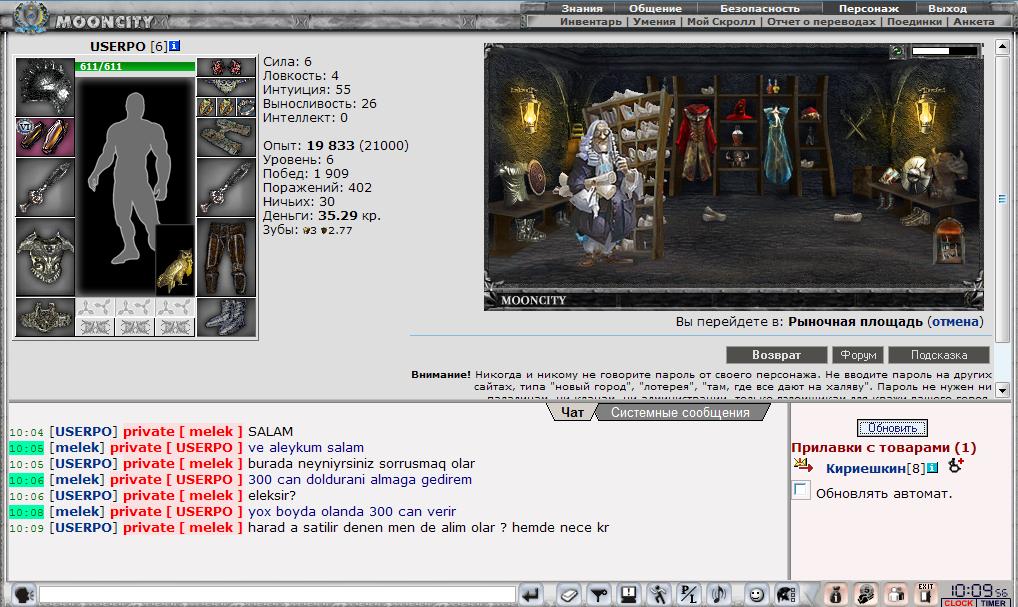
Task: Switch to CLOCK mode
Action: 958,602
